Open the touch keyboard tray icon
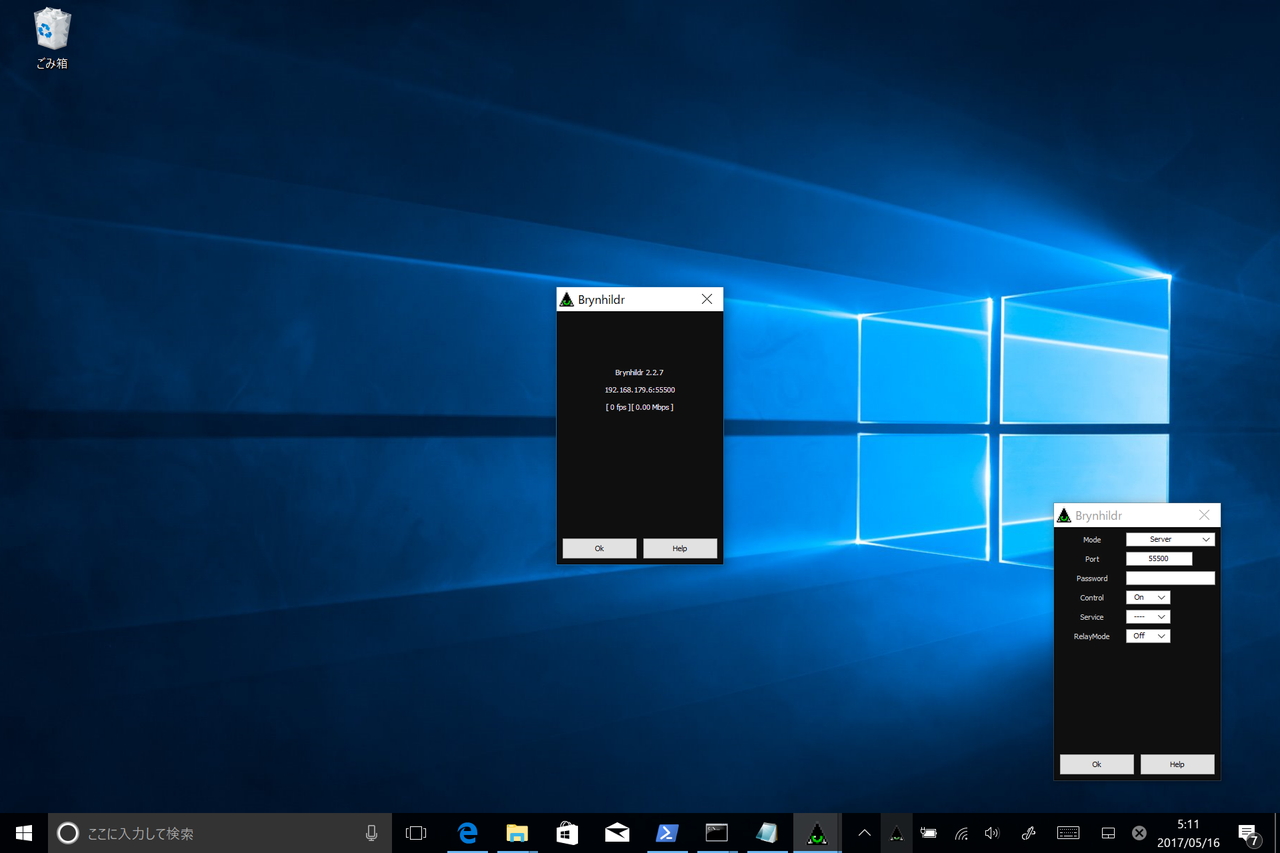 [1067, 833]
